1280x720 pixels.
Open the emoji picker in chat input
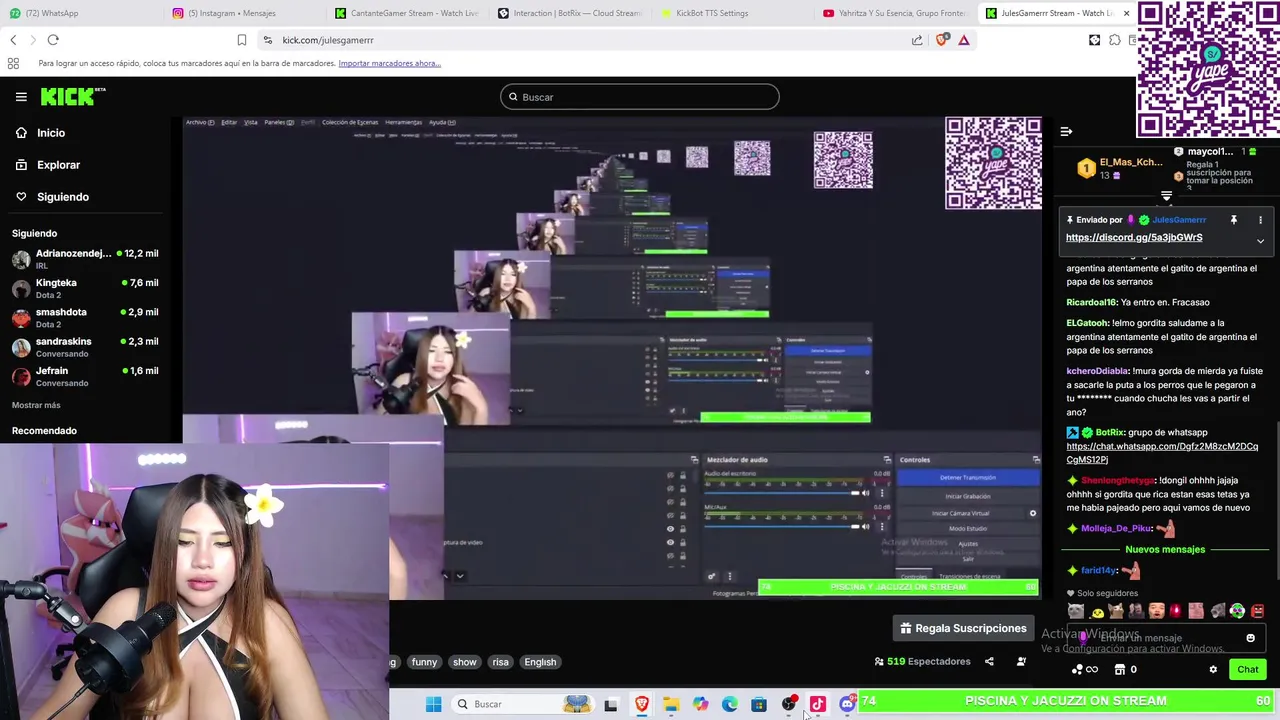1250,638
